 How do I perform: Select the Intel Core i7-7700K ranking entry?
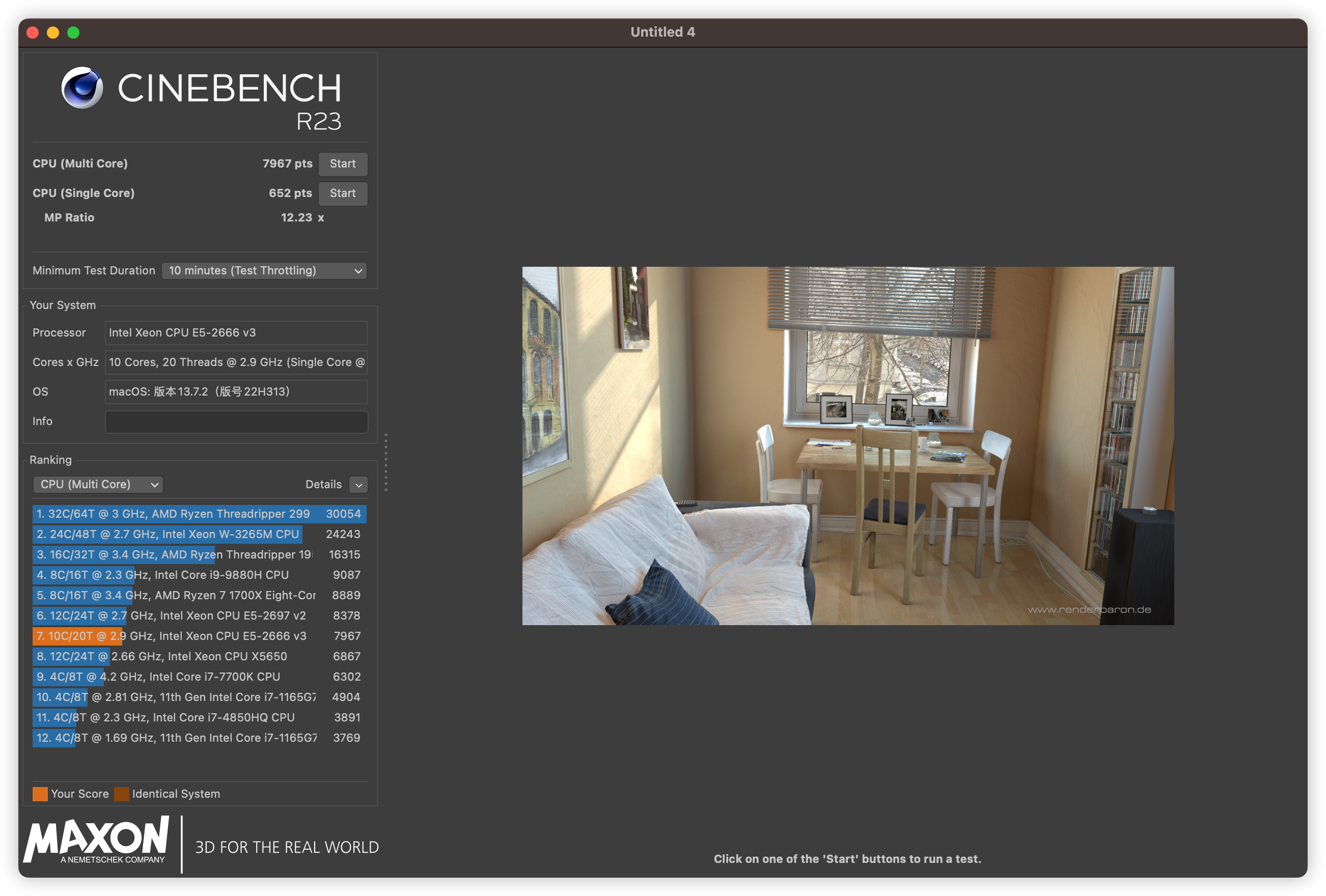point(171,677)
